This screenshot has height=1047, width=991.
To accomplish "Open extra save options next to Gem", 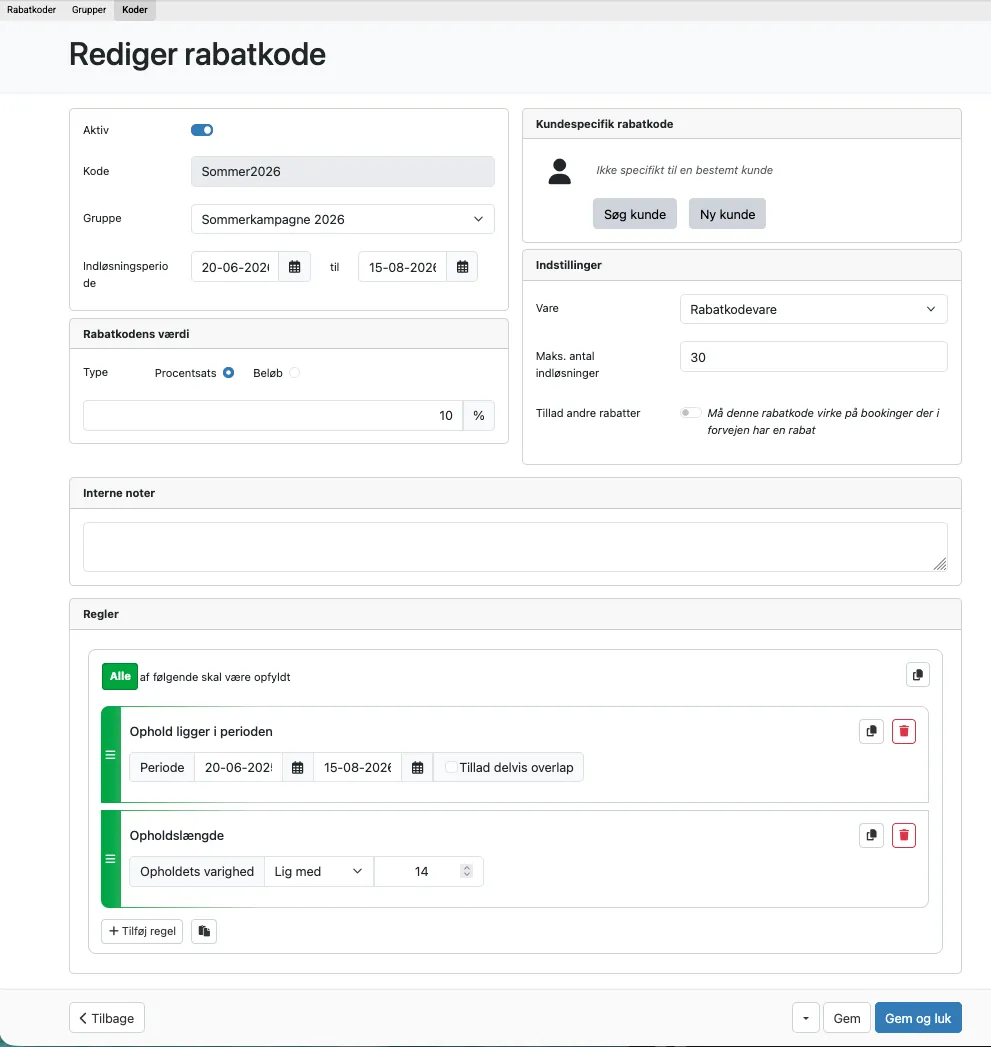I will click(x=805, y=1017).
